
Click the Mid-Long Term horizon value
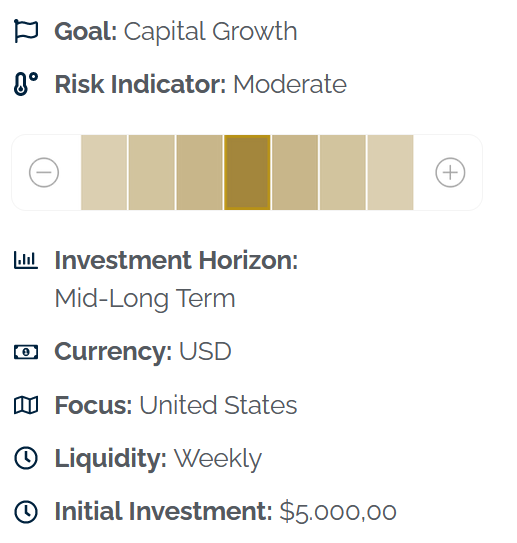point(145,299)
